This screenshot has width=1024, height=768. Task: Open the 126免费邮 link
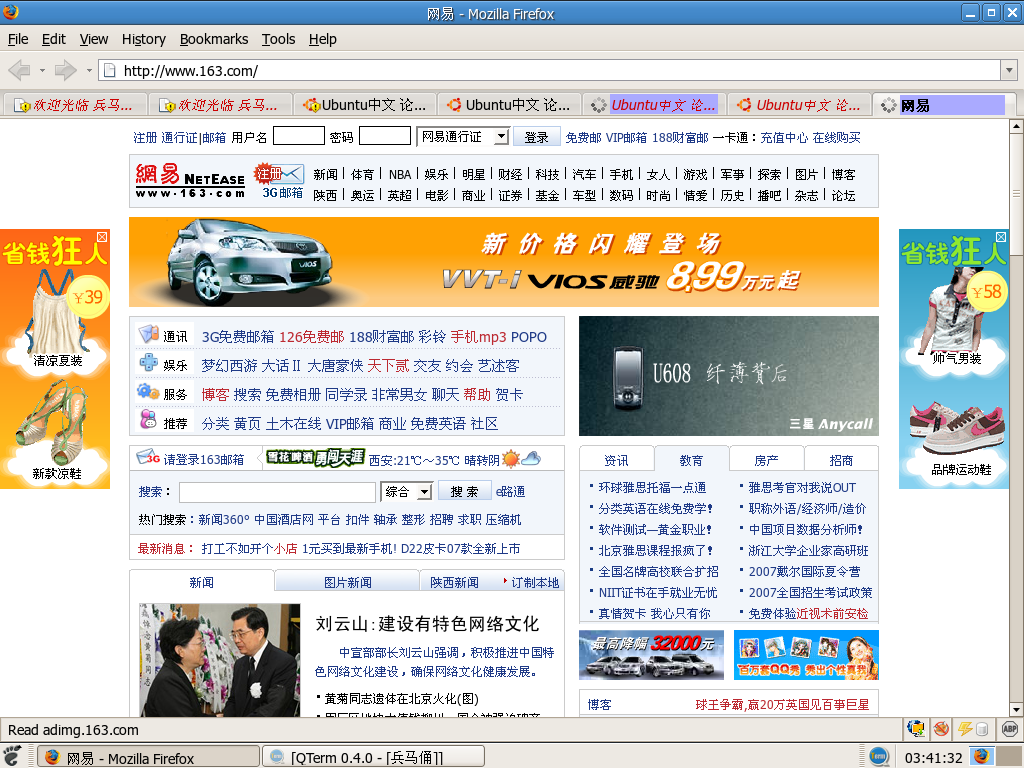[312, 337]
